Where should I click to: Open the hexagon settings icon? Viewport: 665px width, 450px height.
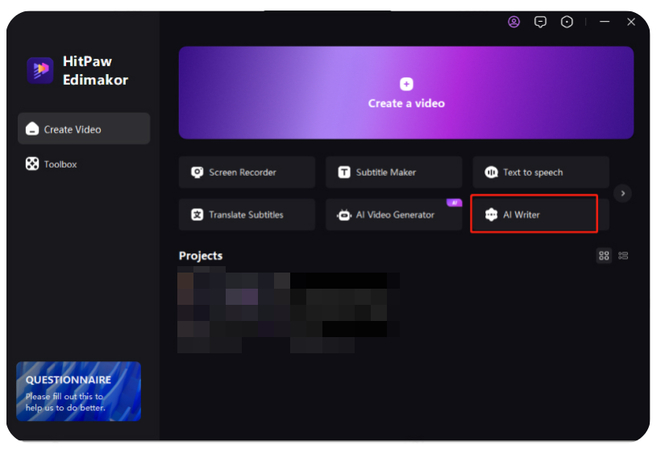(567, 22)
